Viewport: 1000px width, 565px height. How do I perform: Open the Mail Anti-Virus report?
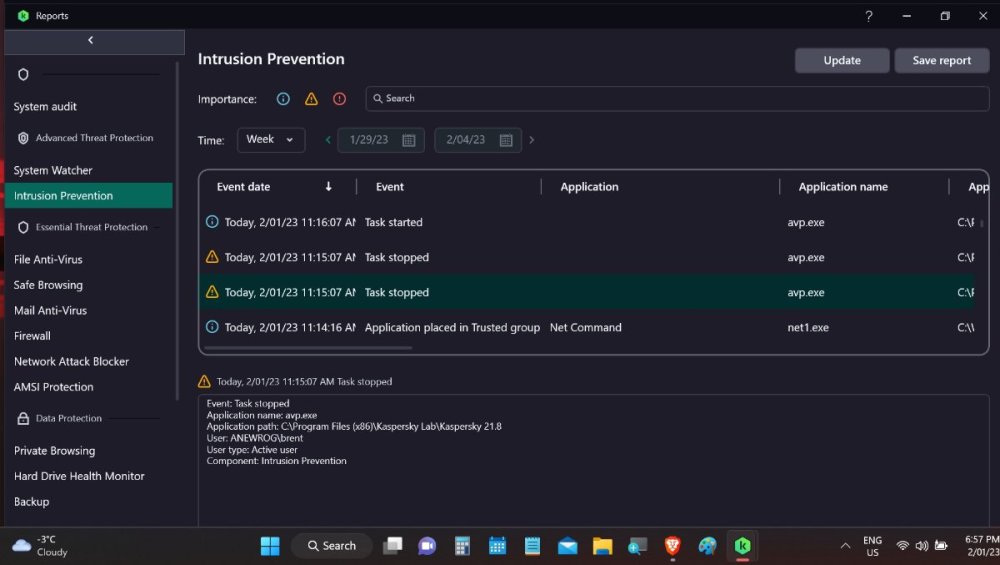click(x=50, y=311)
